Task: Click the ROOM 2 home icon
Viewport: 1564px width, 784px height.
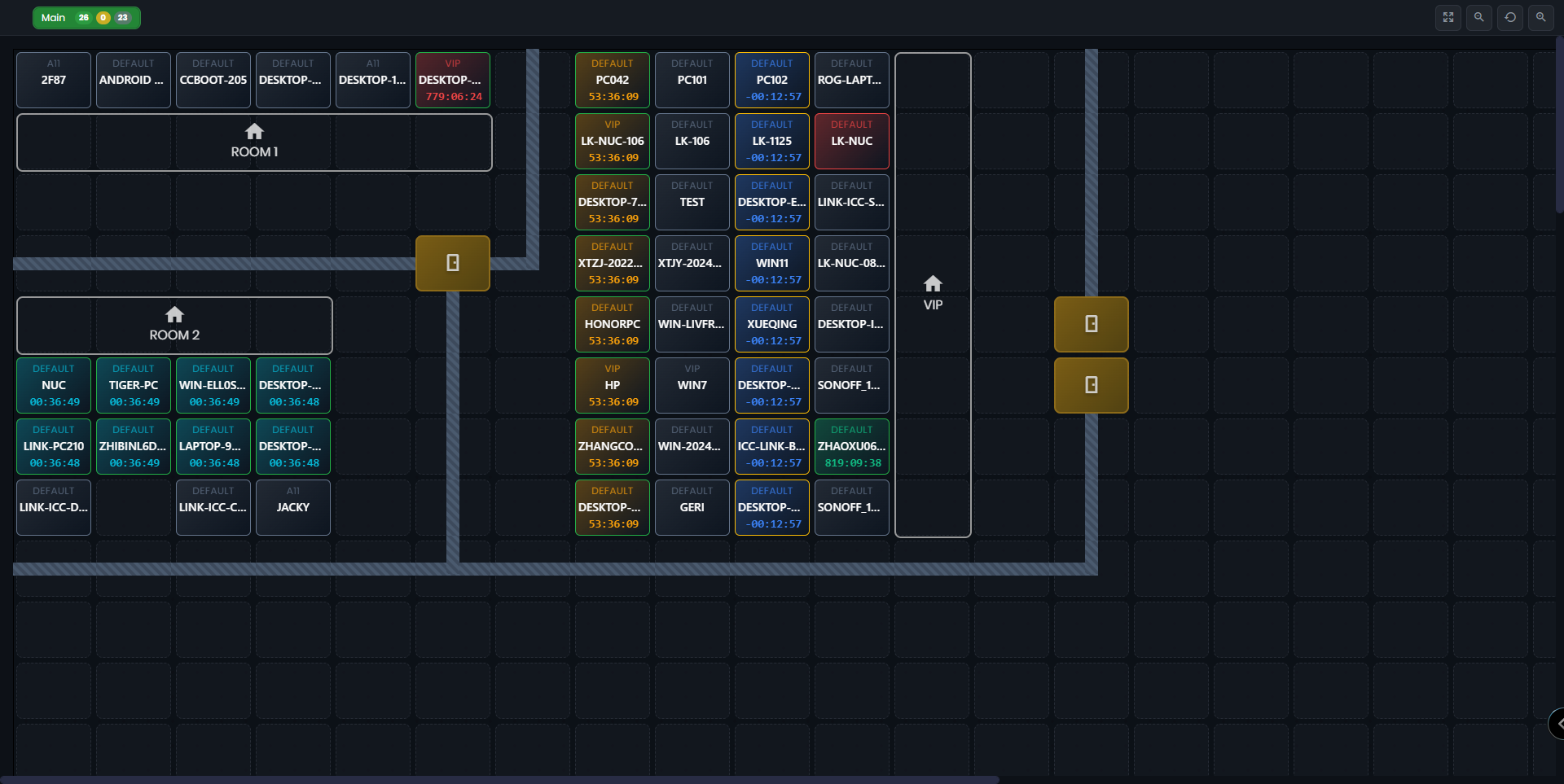Action: point(174,315)
